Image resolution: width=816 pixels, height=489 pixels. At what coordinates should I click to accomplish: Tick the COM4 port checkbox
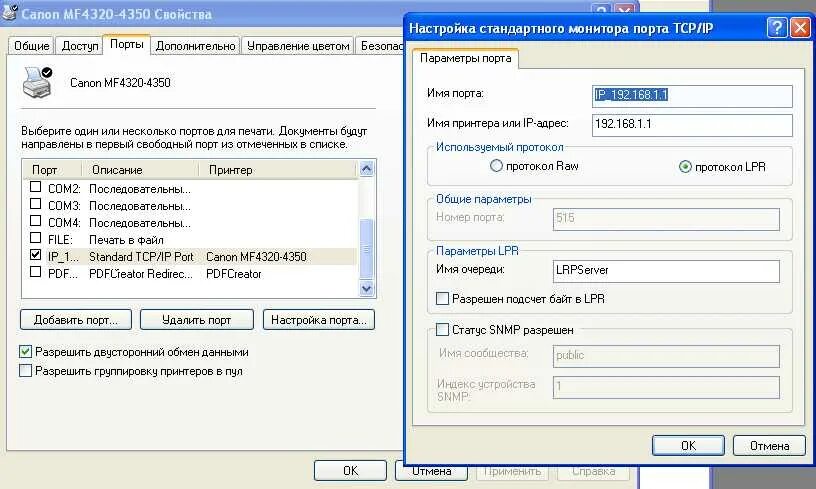[35, 221]
